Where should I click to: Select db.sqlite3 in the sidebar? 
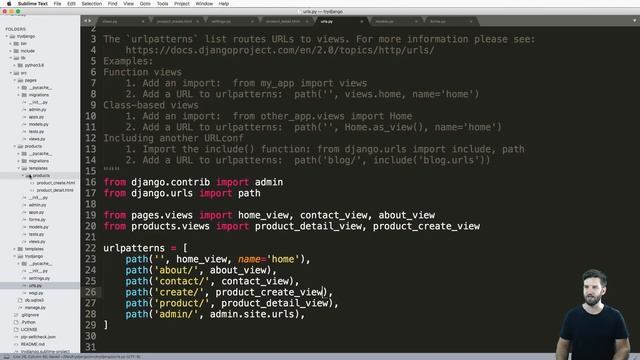34,300
